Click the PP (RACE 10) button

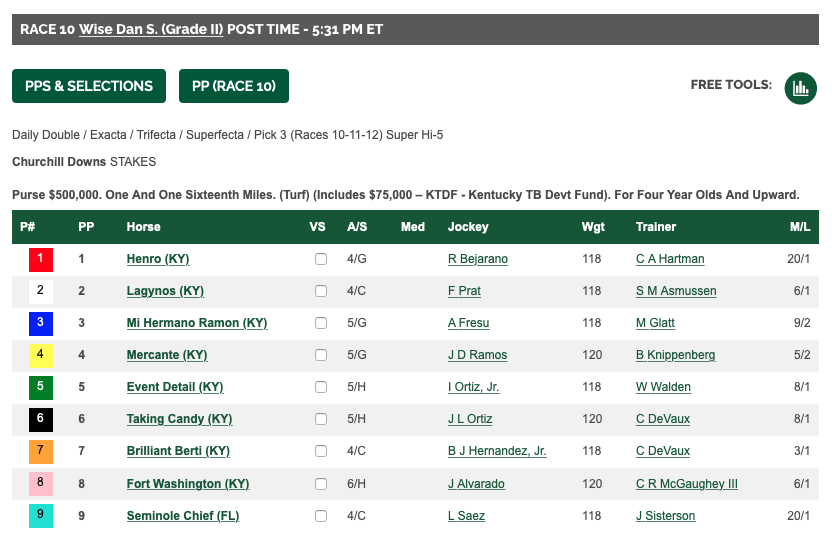click(234, 86)
